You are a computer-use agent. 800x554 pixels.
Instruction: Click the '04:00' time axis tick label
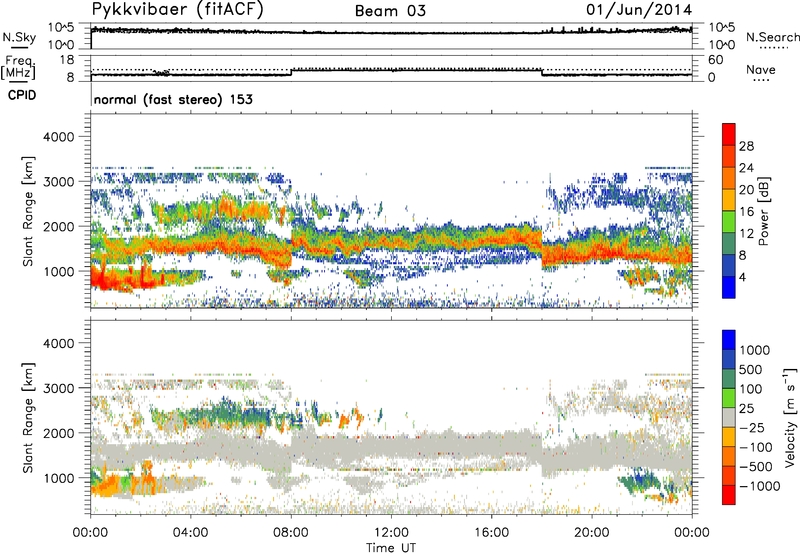point(190,533)
